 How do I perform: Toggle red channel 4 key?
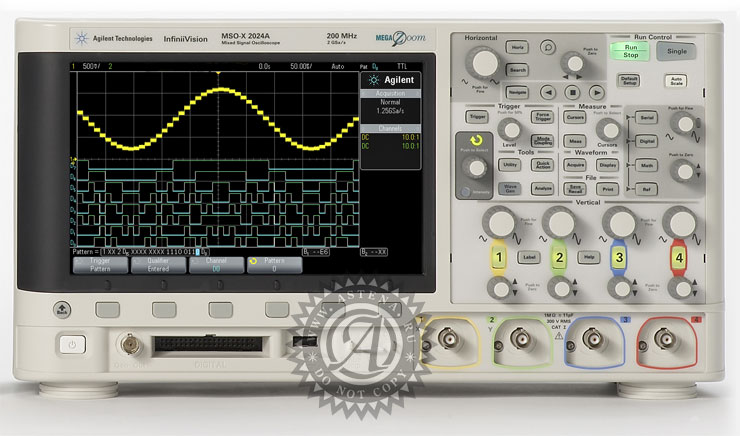[x=679, y=257]
